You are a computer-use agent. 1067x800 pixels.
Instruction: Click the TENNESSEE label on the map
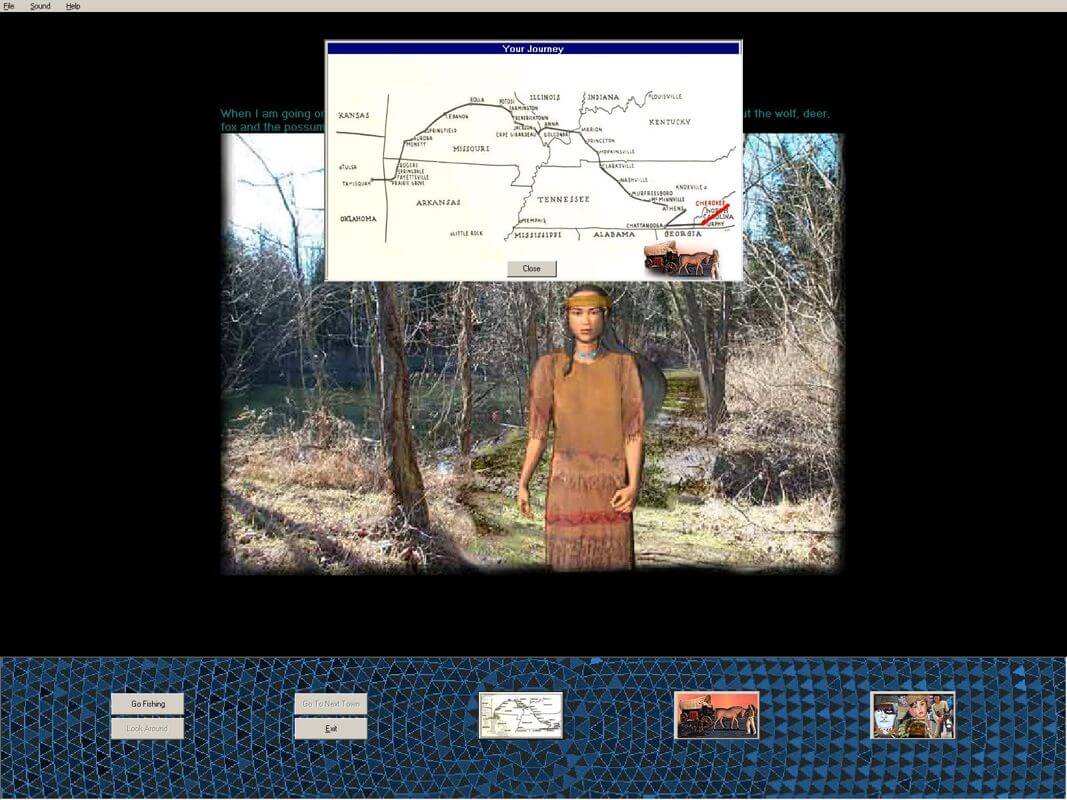[x=563, y=199]
